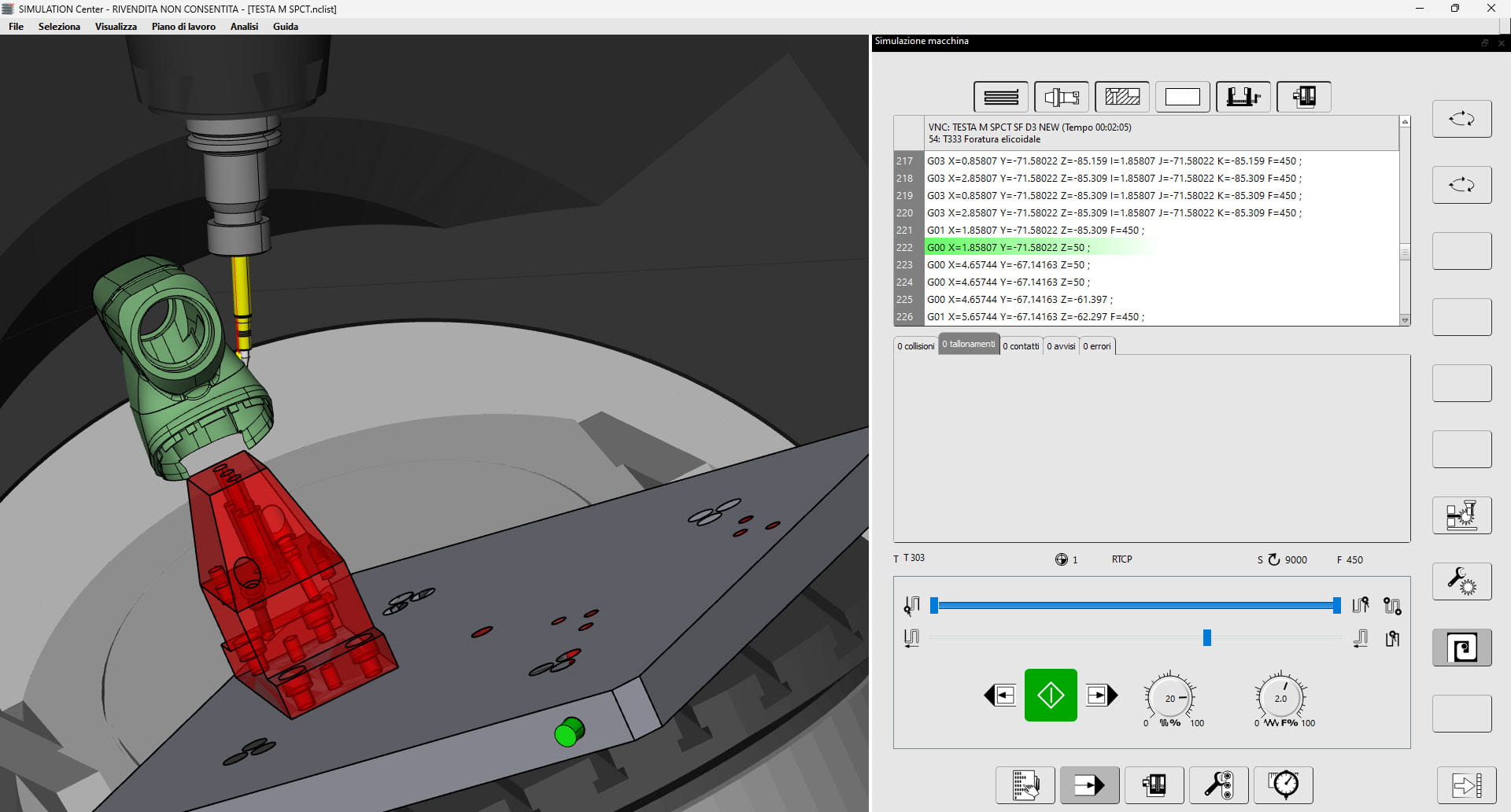Toggle clamping fixture visibility button
The width and height of the screenshot is (1511, 812).
[1243, 97]
